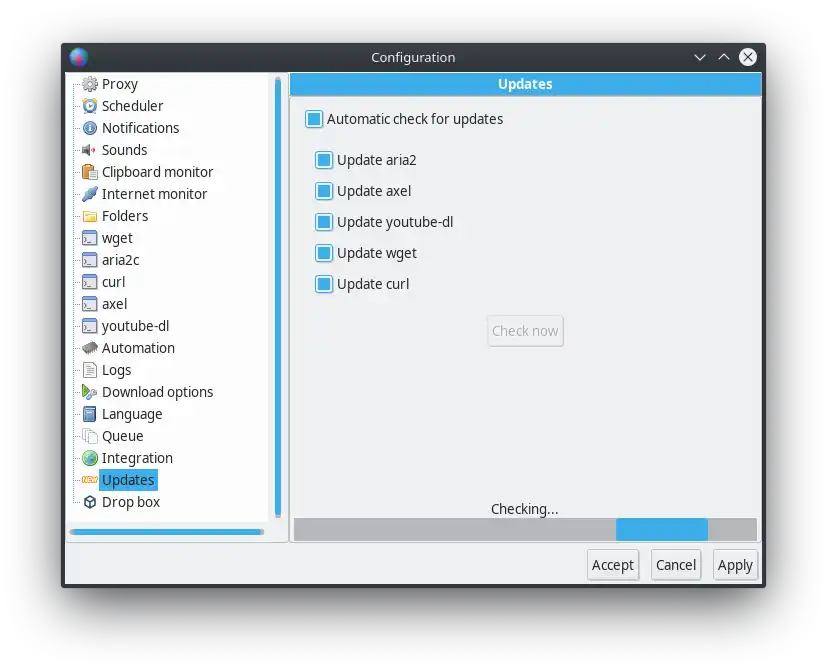Select Language in the settings tree

pos(132,414)
